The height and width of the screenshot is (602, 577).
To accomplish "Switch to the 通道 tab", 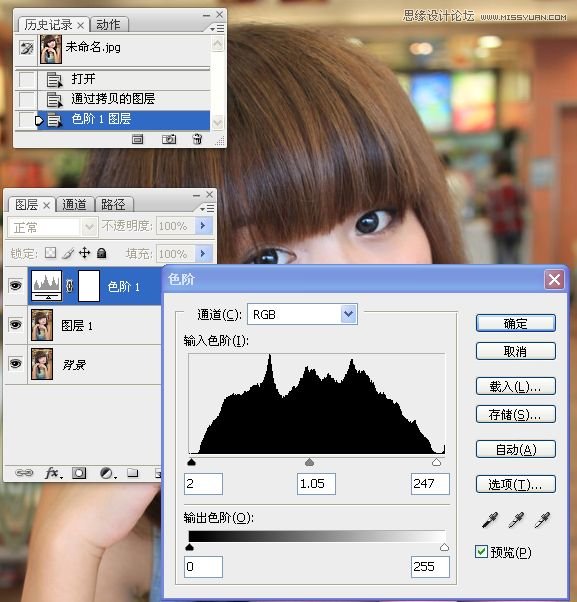I will [x=74, y=205].
